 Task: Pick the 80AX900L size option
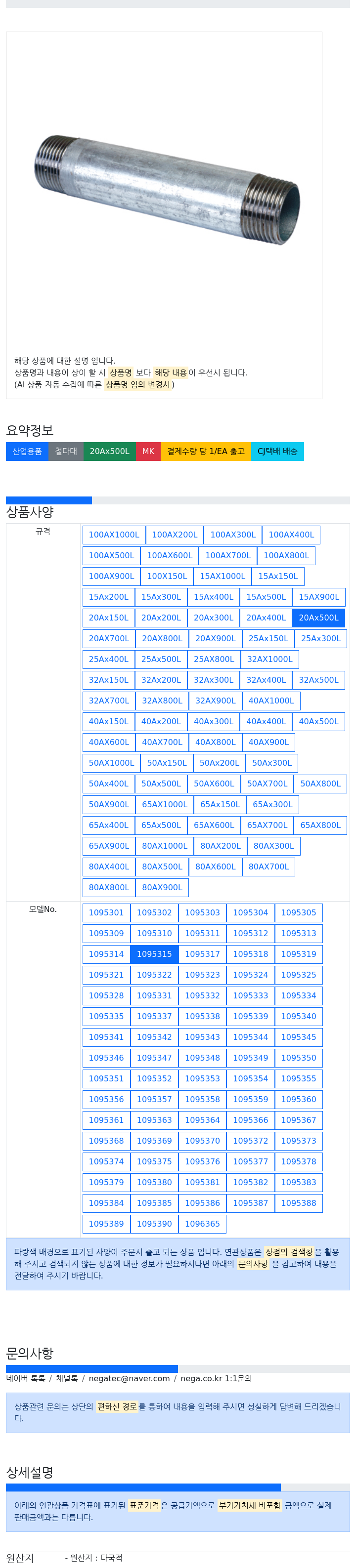coord(162,887)
